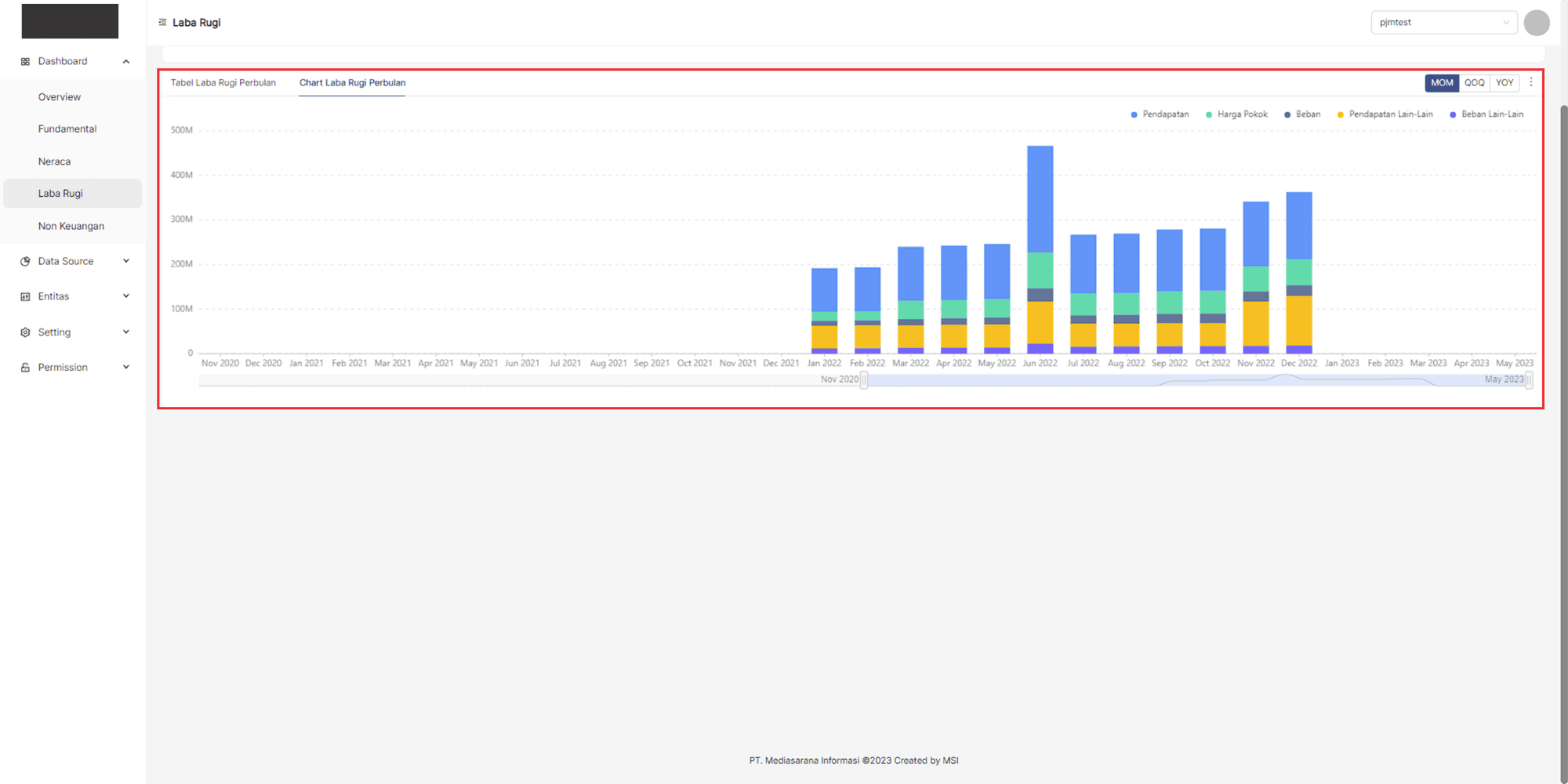The height and width of the screenshot is (784, 1568).
Task: Expand the Data Source menu chevron
Action: tap(126, 261)
